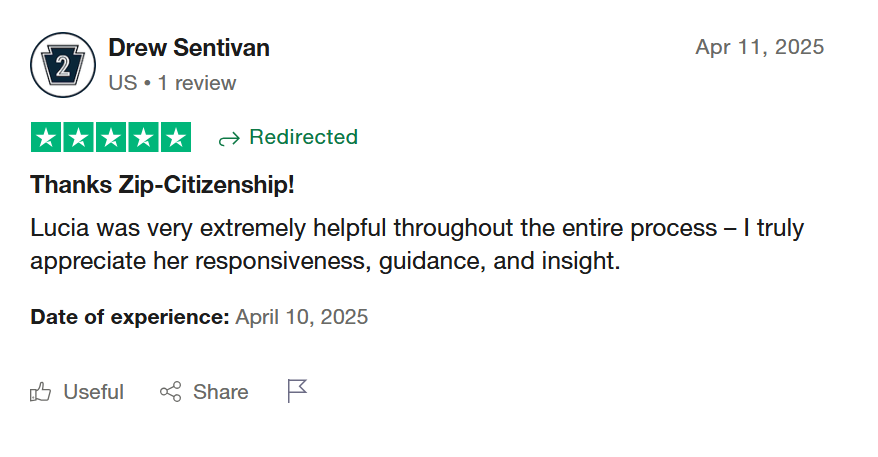Image resolution: width=878 pixels, height=457 pixels.
Task: Open the Drew Sentivan profile name
Action: click(189, 48)
